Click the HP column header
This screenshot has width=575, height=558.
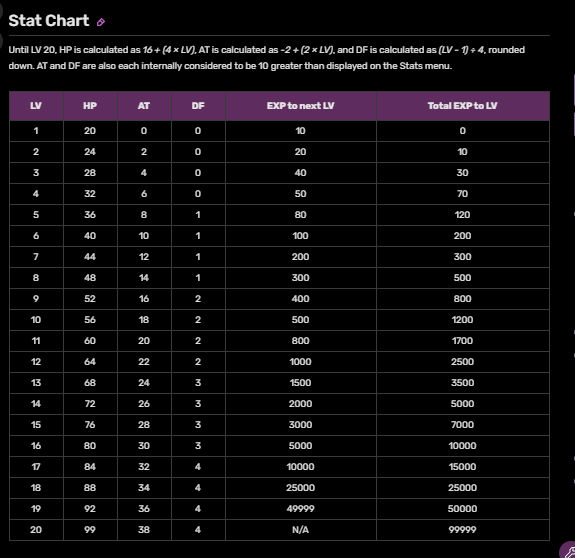pyautogui.click(x=90, y=106)
